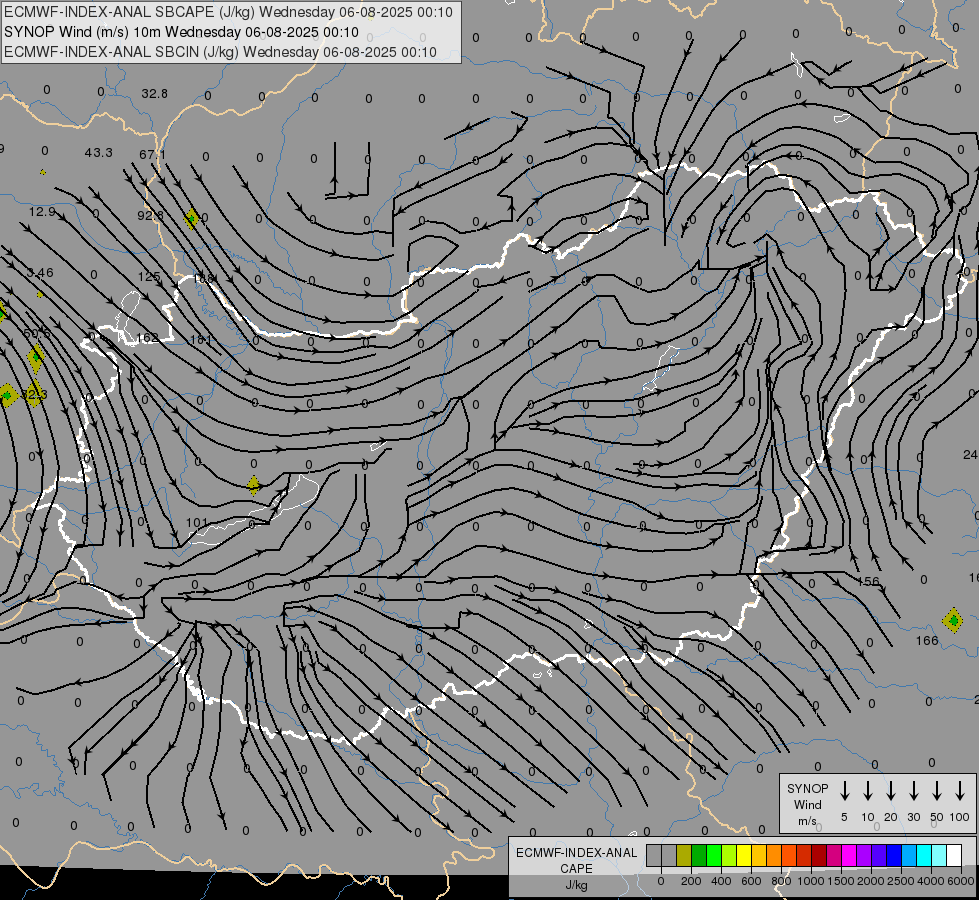Click the 800 tick on CAPE legend
This screenshot has height=900, width=979.
coord(781,881)
